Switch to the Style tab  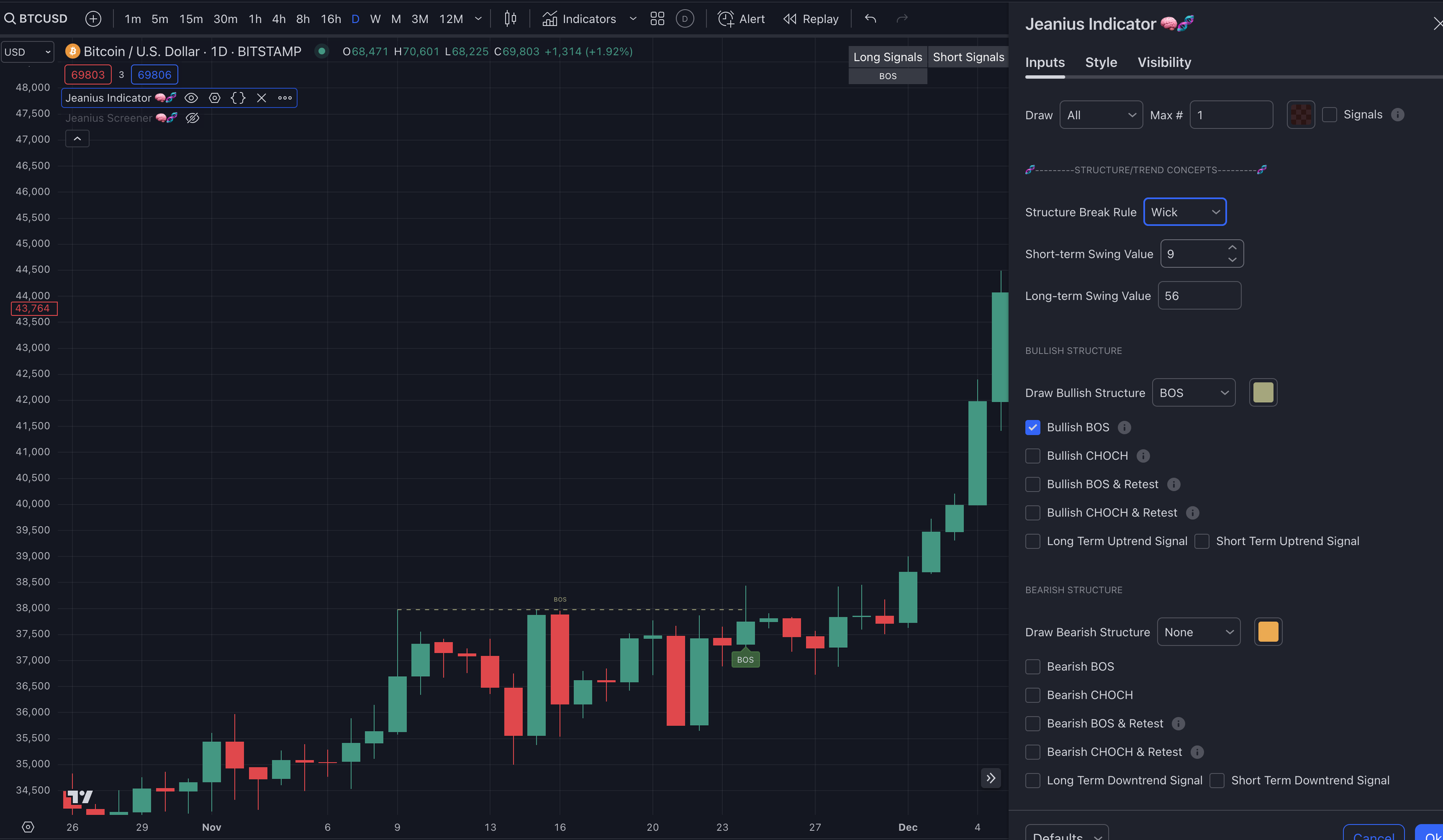(1101, 62)
